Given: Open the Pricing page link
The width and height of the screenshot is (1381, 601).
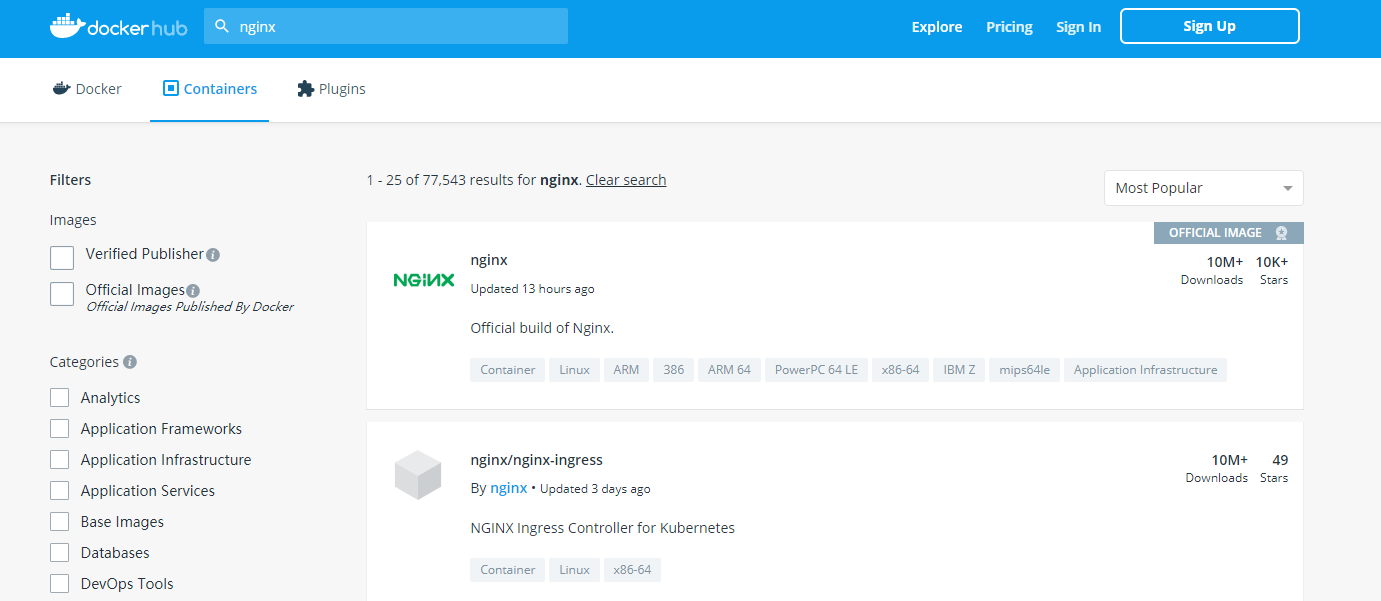Looking at the screenshot, I should [1009, 27].
